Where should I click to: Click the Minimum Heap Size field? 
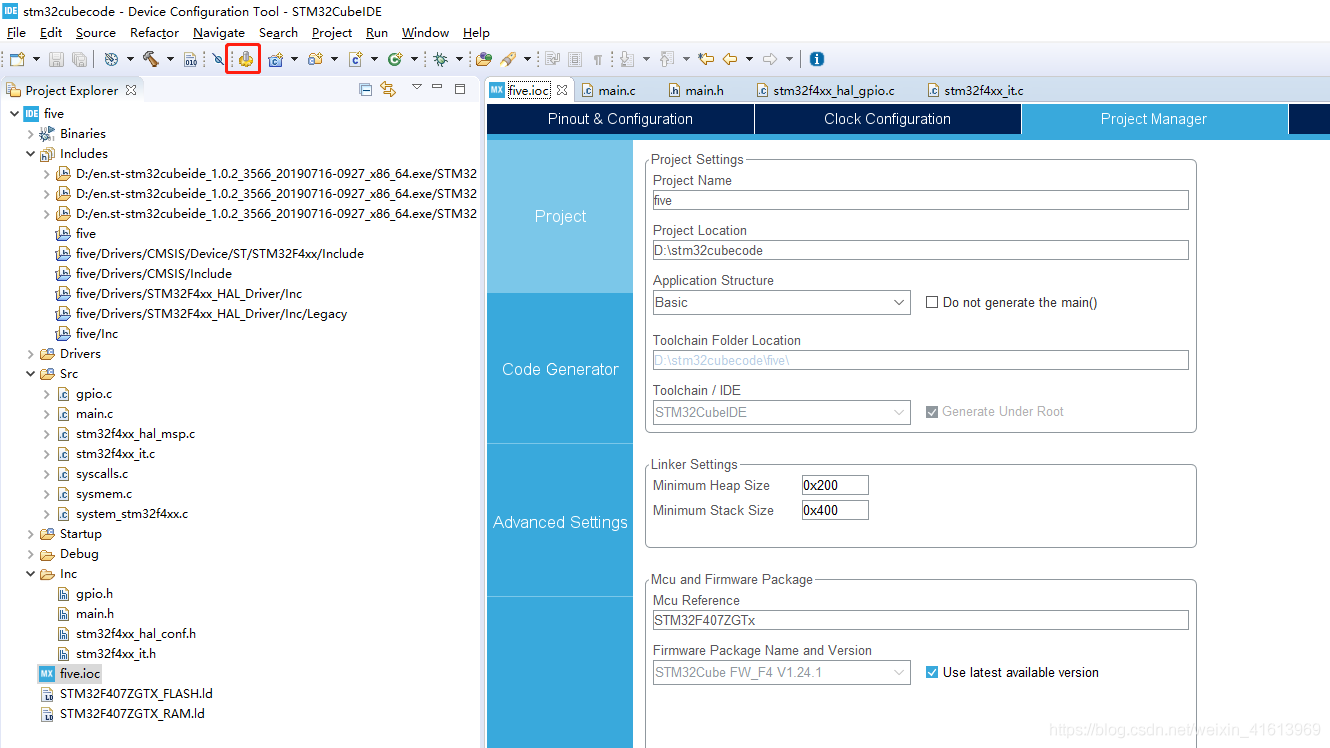pyautogui.click(x=835, y=485)
